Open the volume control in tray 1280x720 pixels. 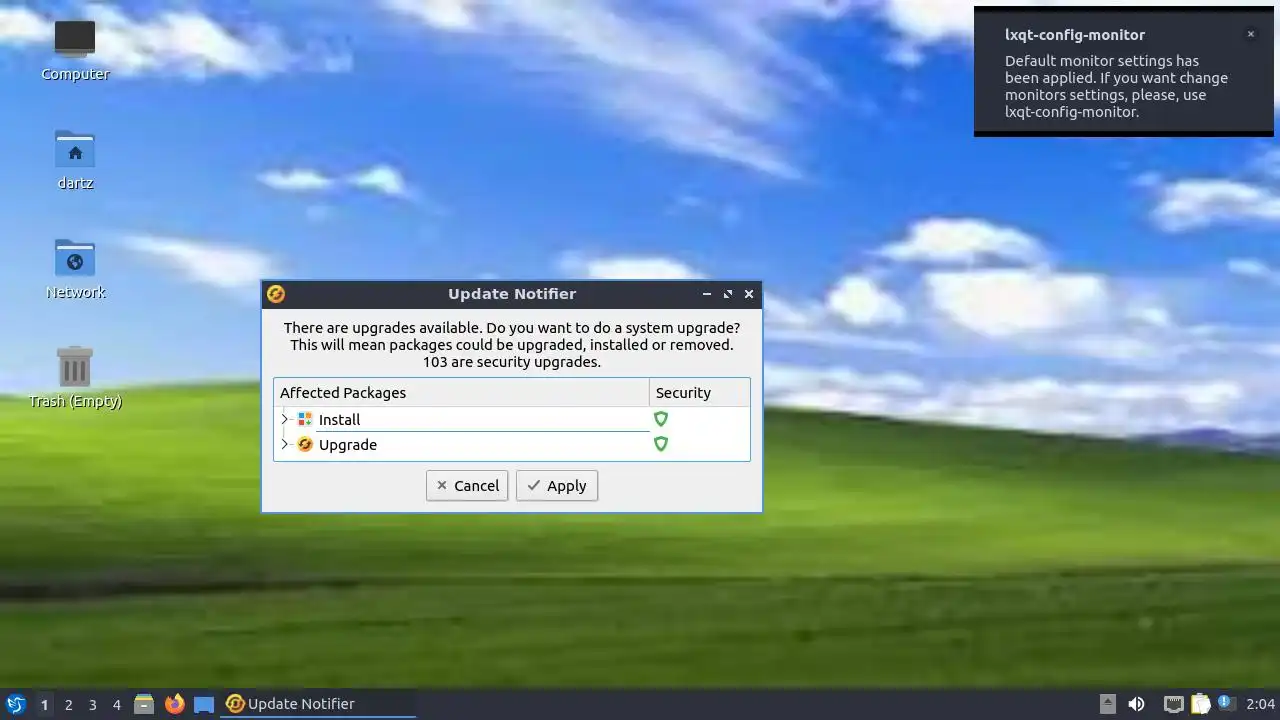tap(1136, 704)
